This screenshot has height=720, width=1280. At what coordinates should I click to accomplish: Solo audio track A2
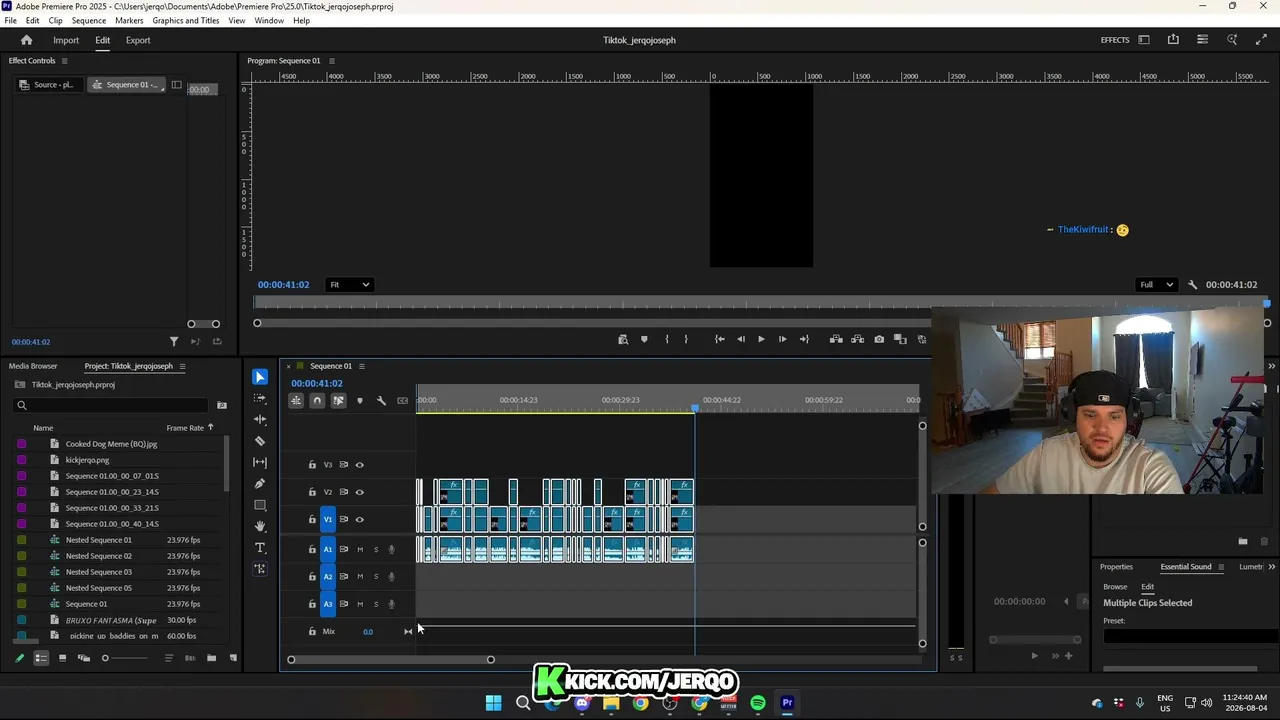376,576
